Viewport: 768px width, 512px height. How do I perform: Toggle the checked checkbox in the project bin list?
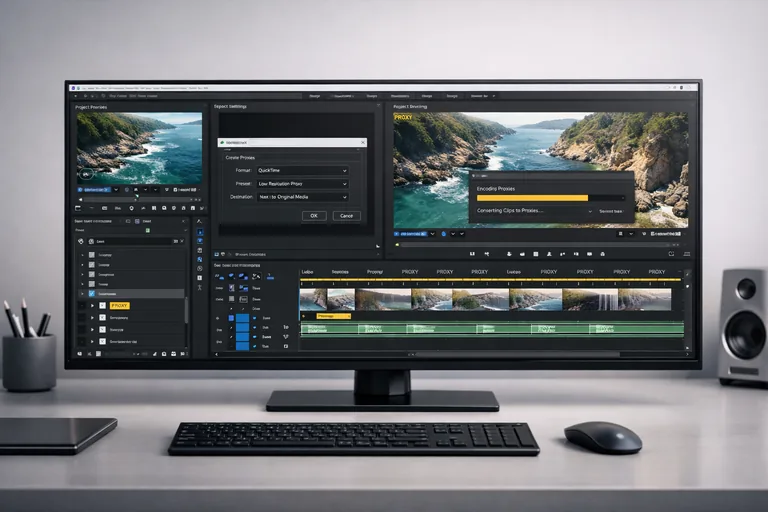point(92,294)
